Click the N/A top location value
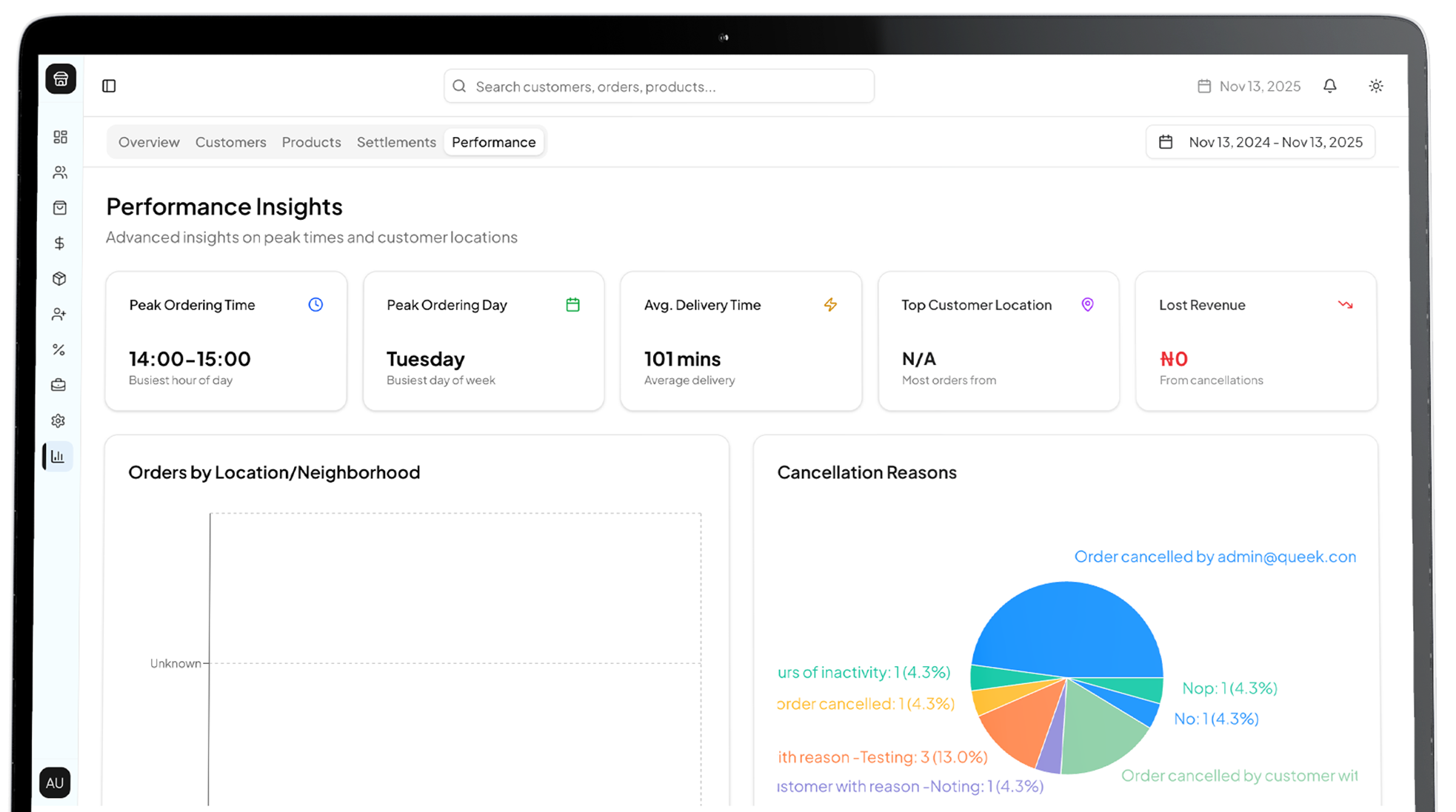 (x=919, y=359)
